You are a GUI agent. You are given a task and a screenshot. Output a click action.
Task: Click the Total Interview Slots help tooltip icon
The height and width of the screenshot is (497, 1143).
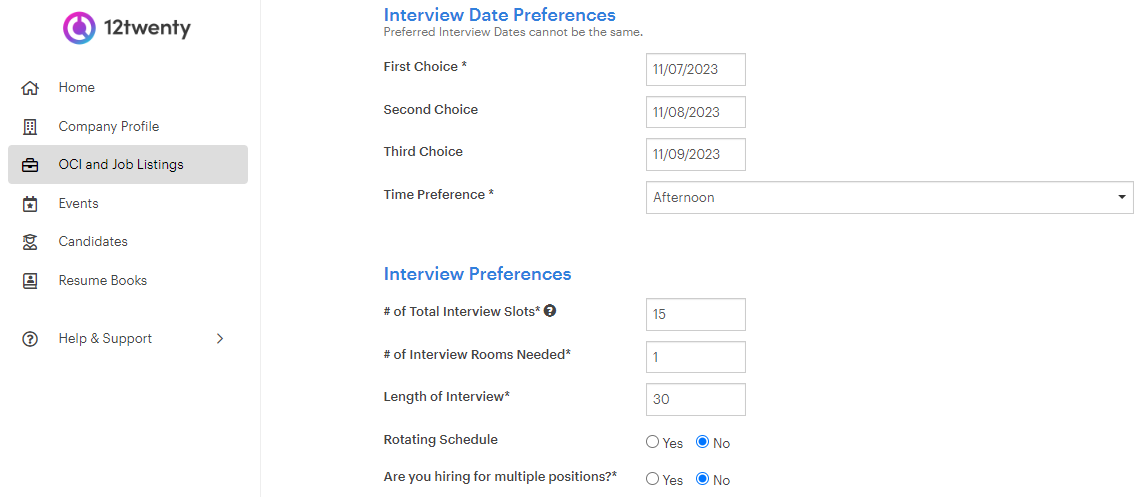pyautogui.click(x=550, y=310)
